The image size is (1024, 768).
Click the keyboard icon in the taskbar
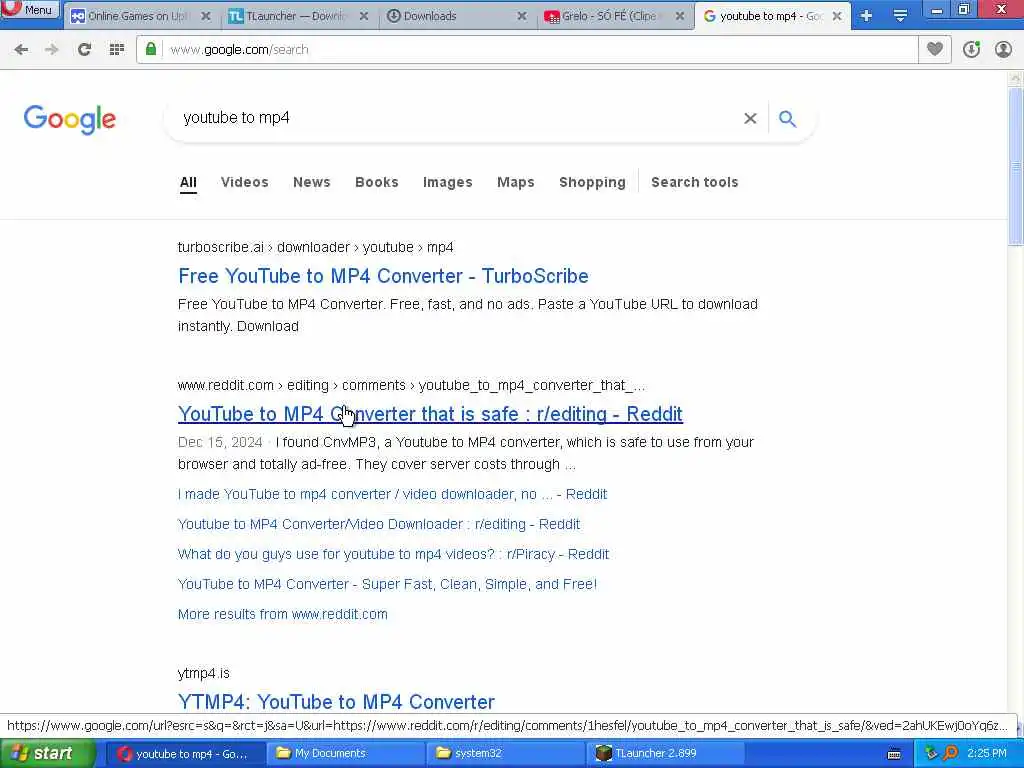coord(894,754)
